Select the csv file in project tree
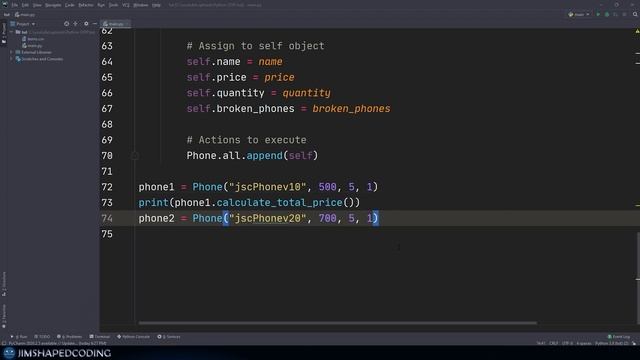This screenshot has width=640, height=360. [33, 39]
